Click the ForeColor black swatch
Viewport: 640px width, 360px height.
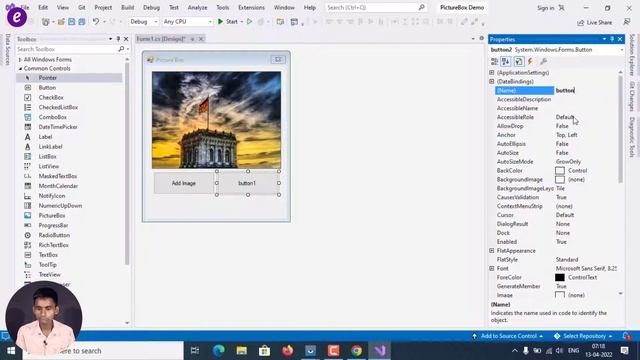[x=560, y=278]
